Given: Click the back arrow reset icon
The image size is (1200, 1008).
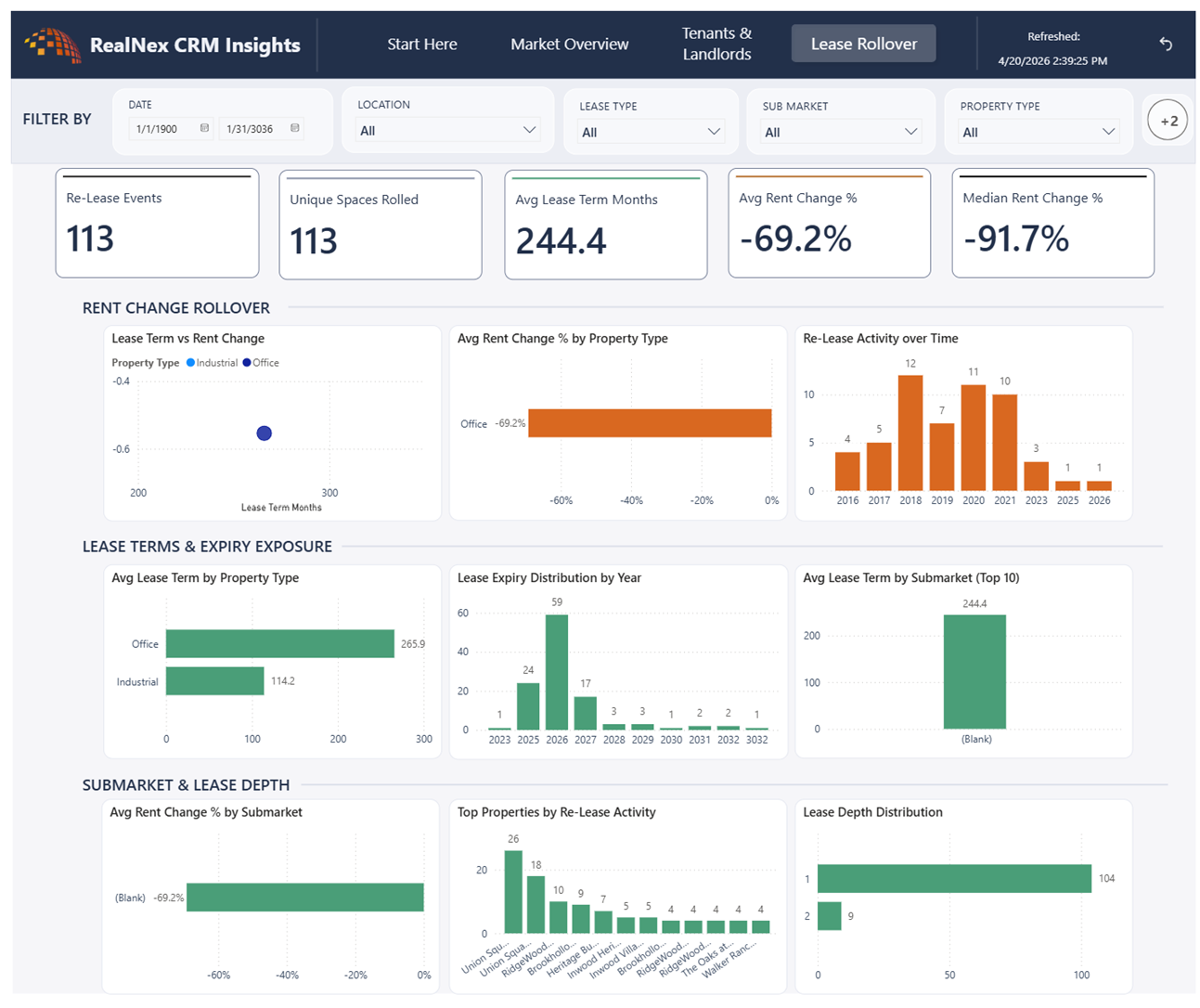Looking at the screenshot, I should tap(1166, 44).
